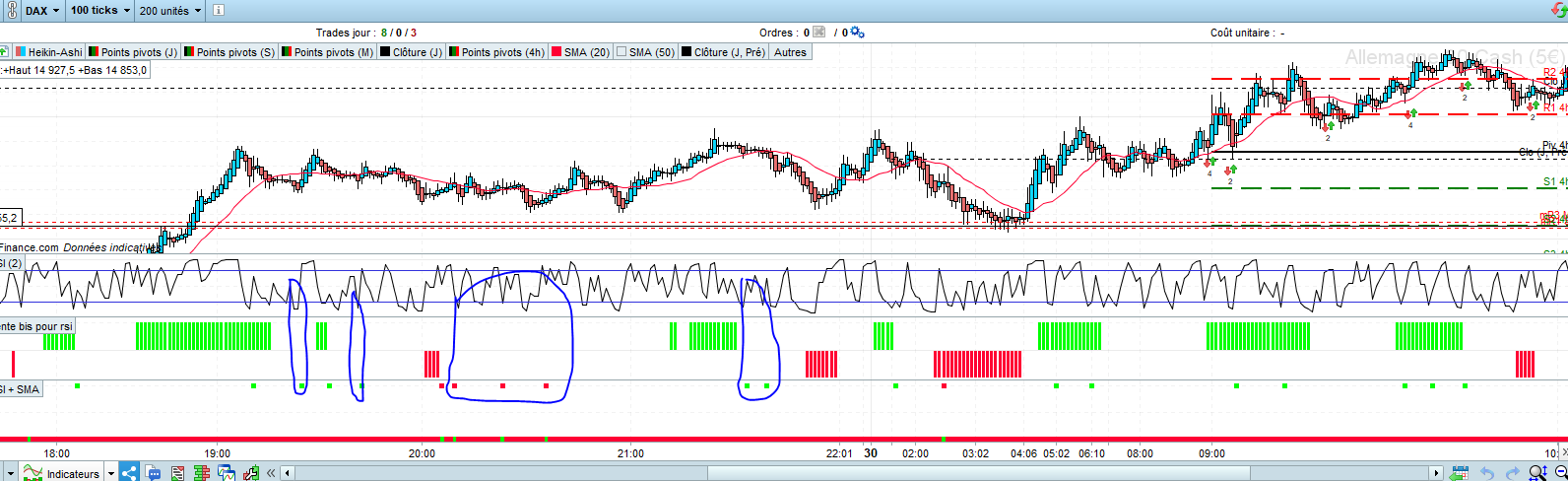The height and width of the screenshot is (481, 1568).
Task: Click the 09:00 time axis label
Action: [1211, 453]
